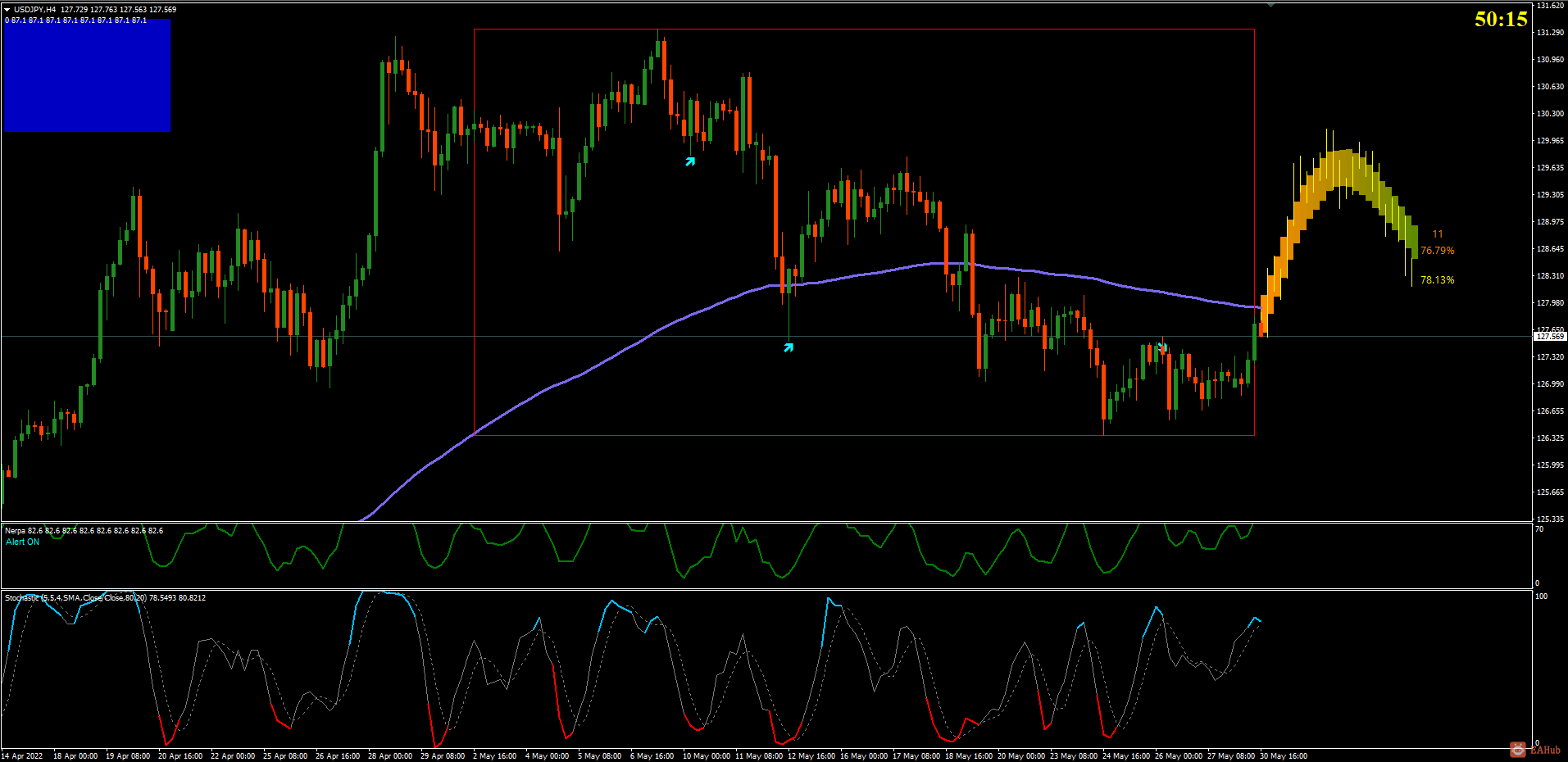Click price level 125.995 on the price scale
Viewport: 1568px width, 762px height.
1550,465
